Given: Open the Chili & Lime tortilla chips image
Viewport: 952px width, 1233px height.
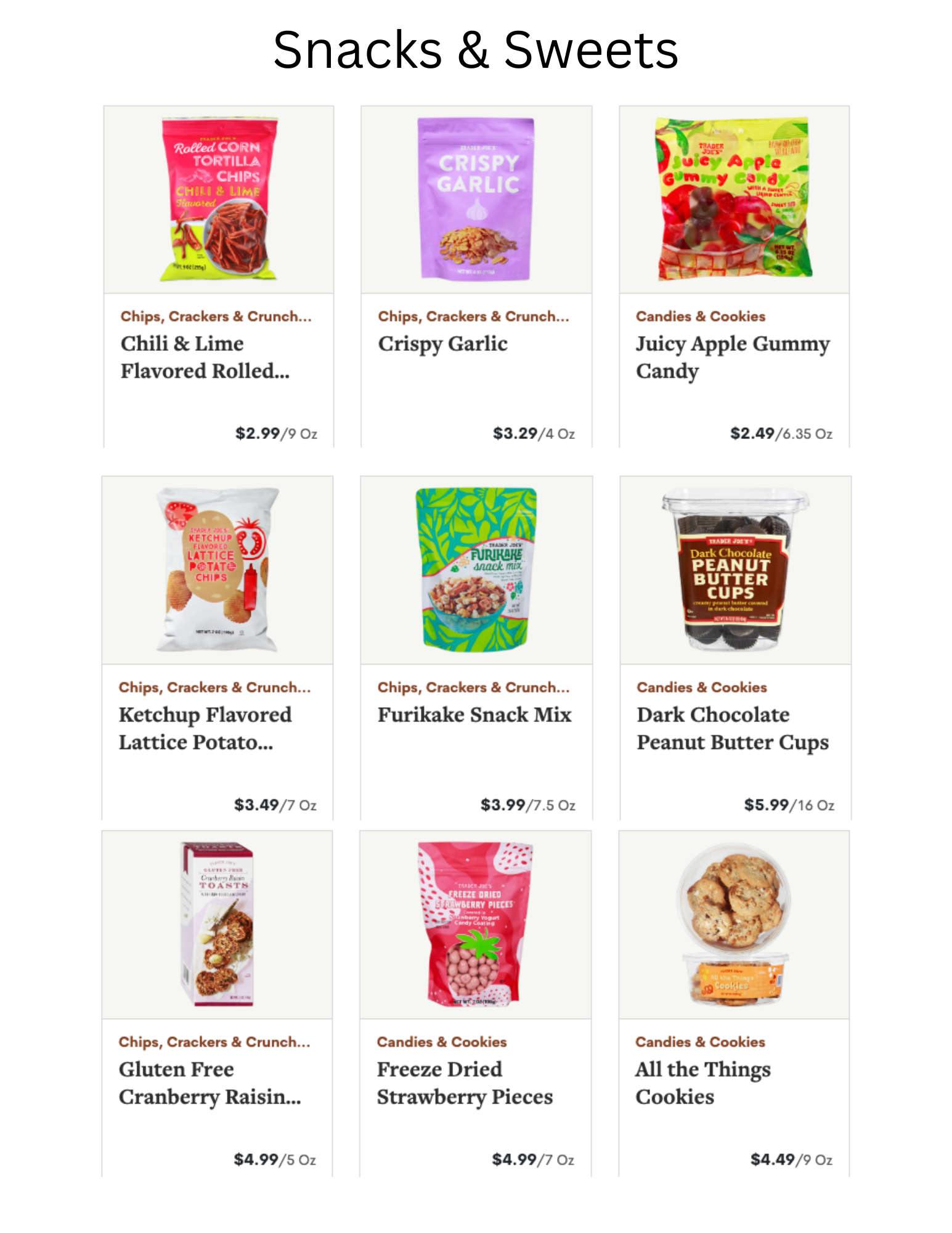Looking at the screenshot, I should click(x=219, y=199).
